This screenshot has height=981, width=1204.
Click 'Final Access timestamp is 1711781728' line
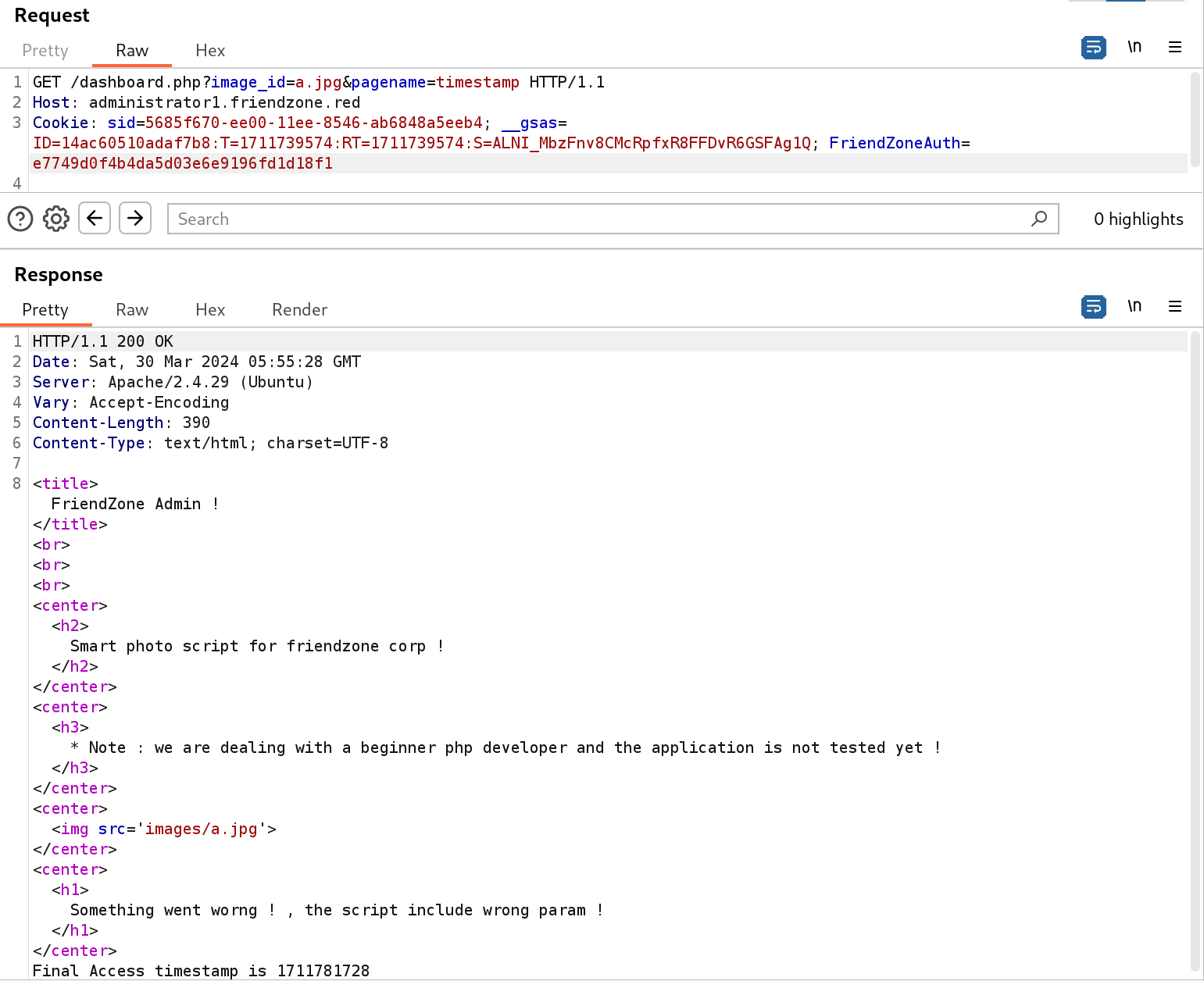[202, 971]
